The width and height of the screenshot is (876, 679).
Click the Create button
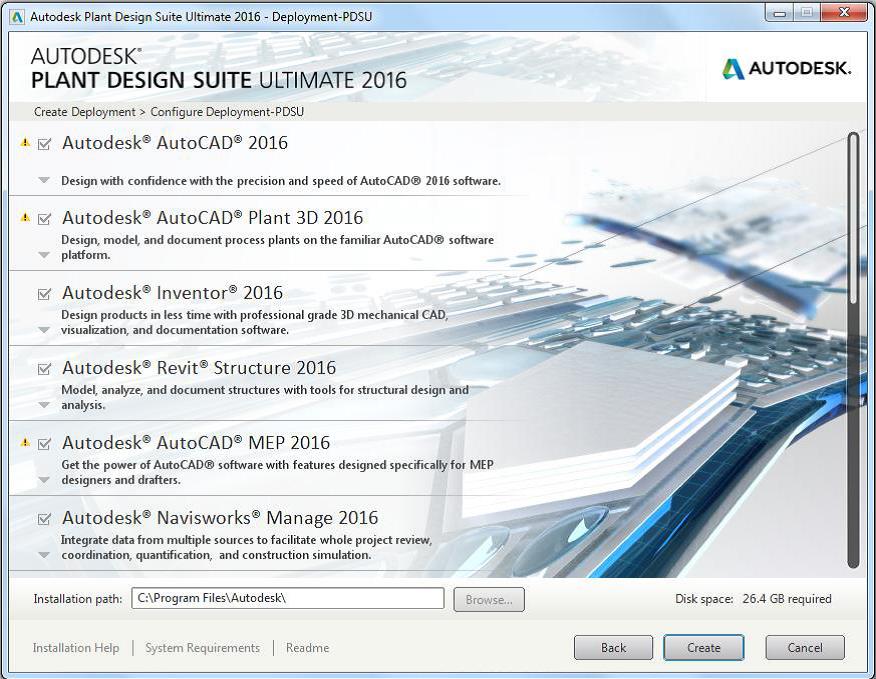click(703, 647)
